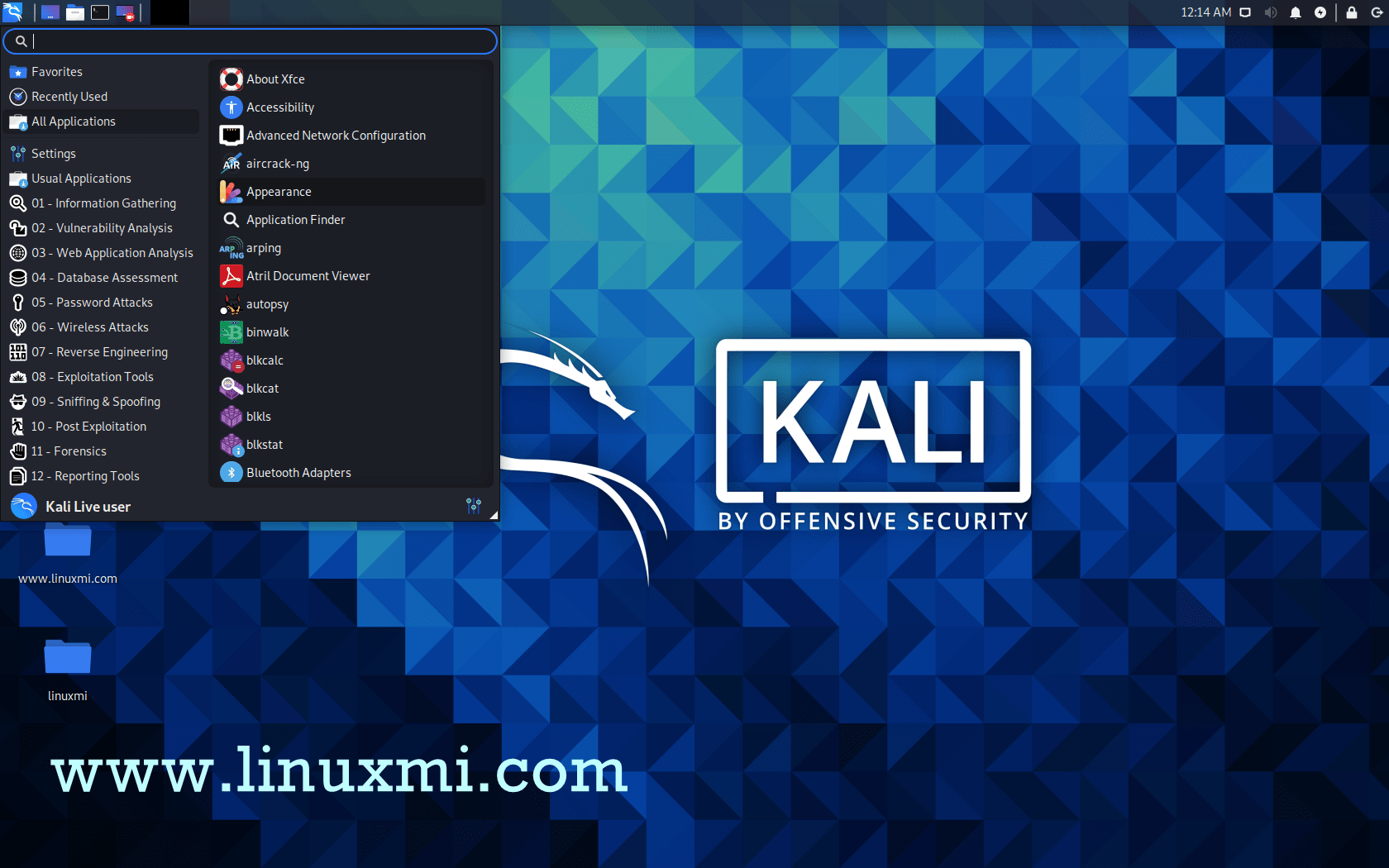Image resolution: width=1389 pixels, height=868 pixels.
Task: Select the Recently Used category
Action: tap(103, 97)
